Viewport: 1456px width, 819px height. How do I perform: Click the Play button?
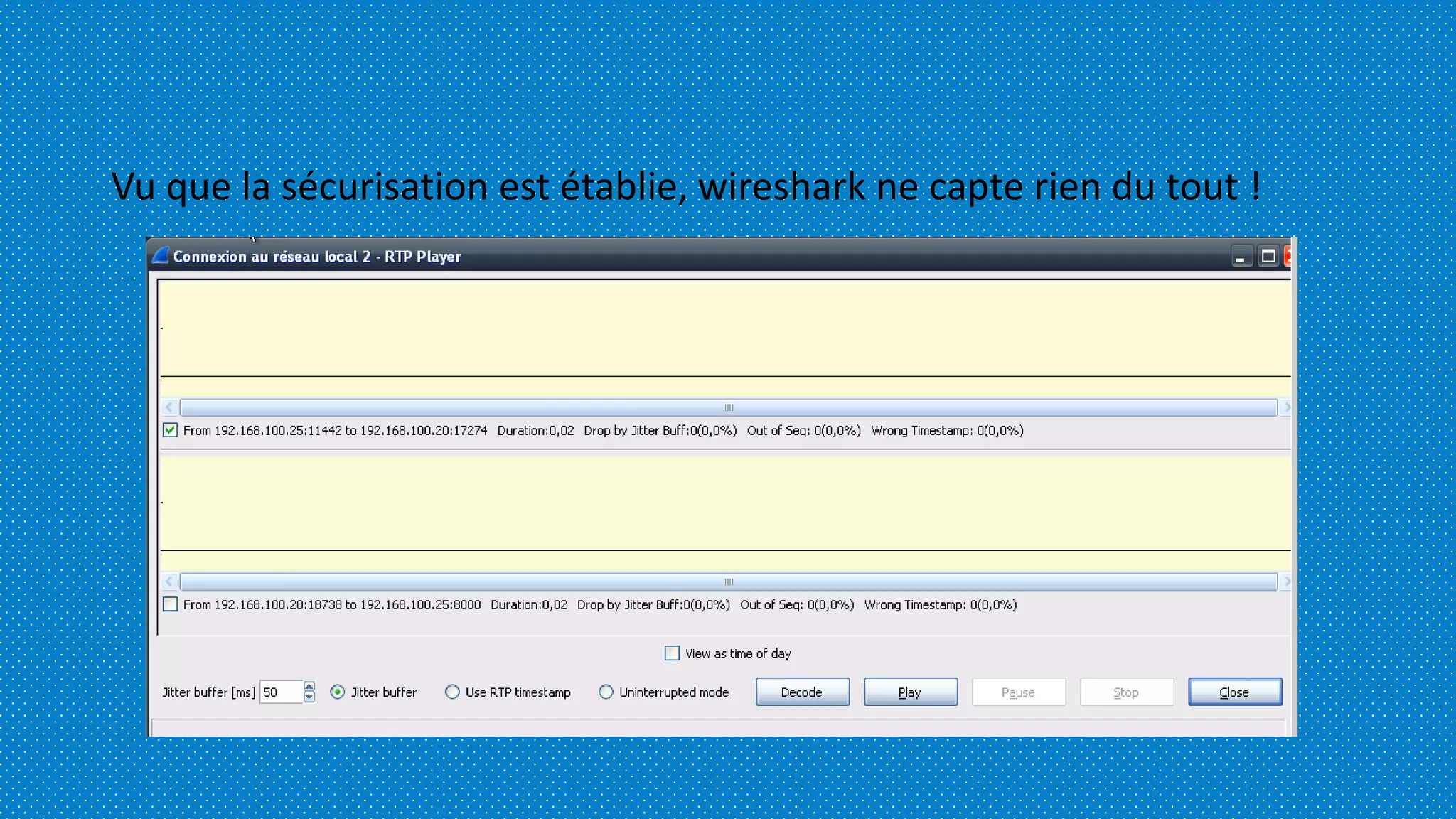pos(910,692)
